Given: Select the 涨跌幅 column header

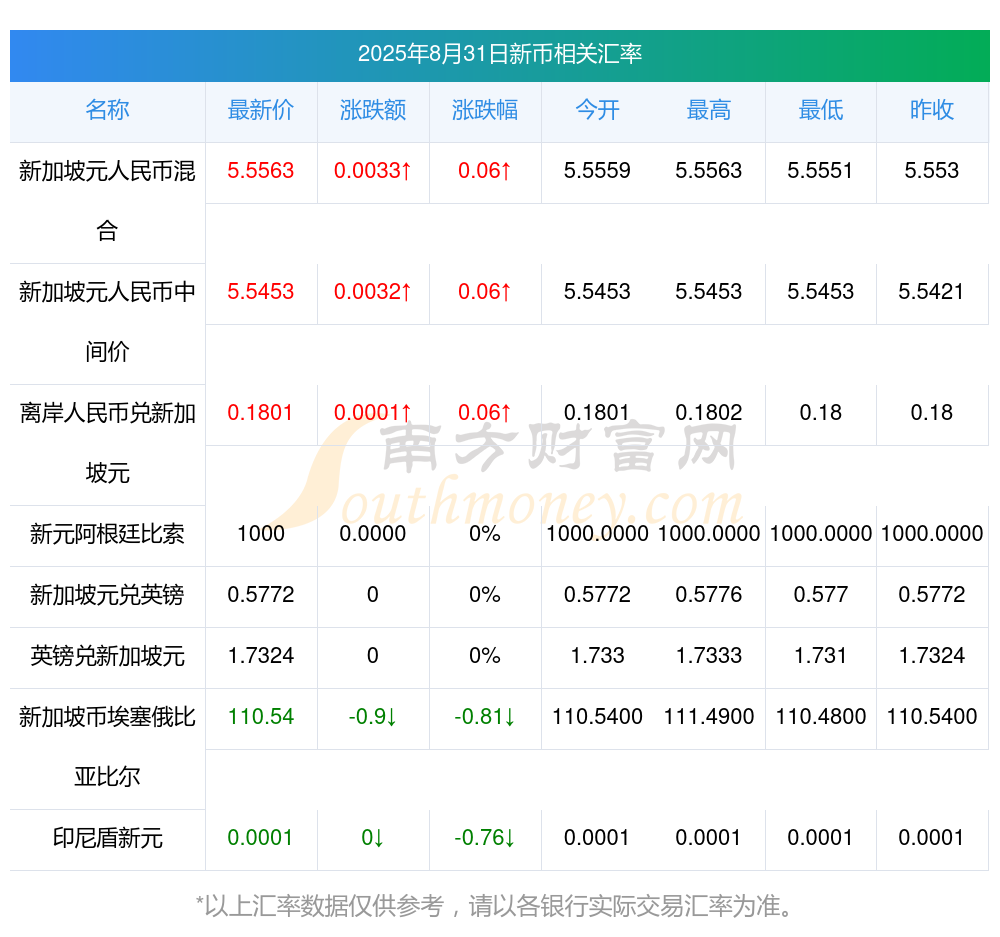Looking at the screenshot, I should [485, 110].
